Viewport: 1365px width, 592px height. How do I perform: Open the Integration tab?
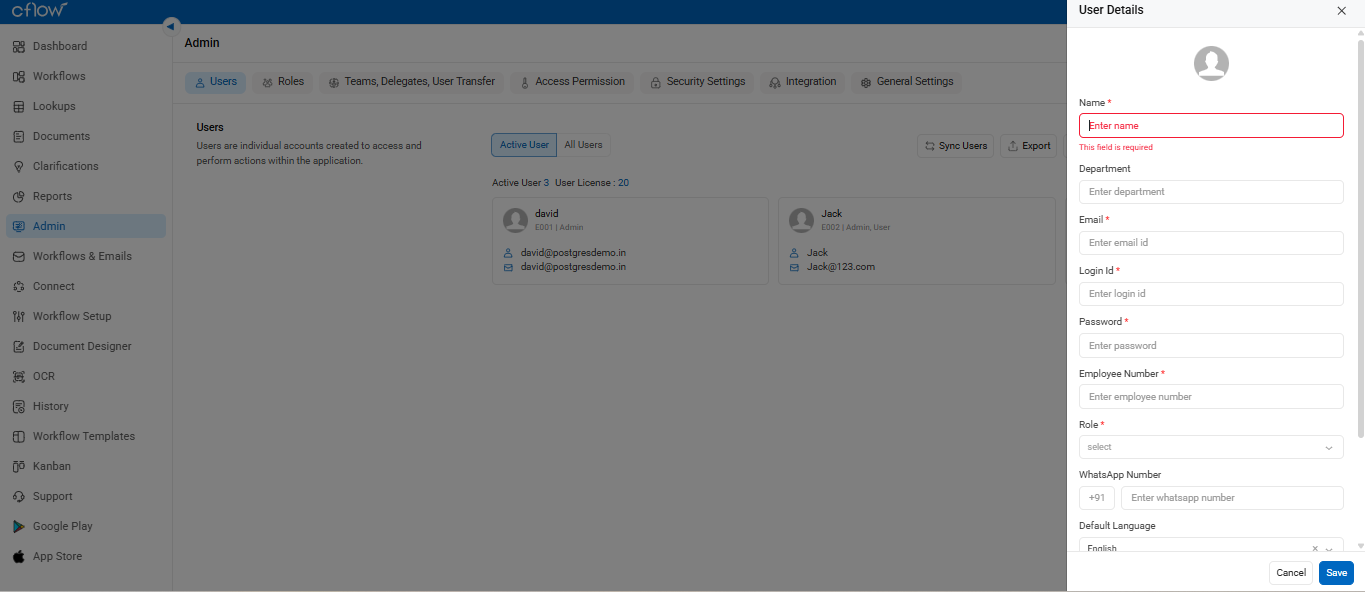point(802,82)
